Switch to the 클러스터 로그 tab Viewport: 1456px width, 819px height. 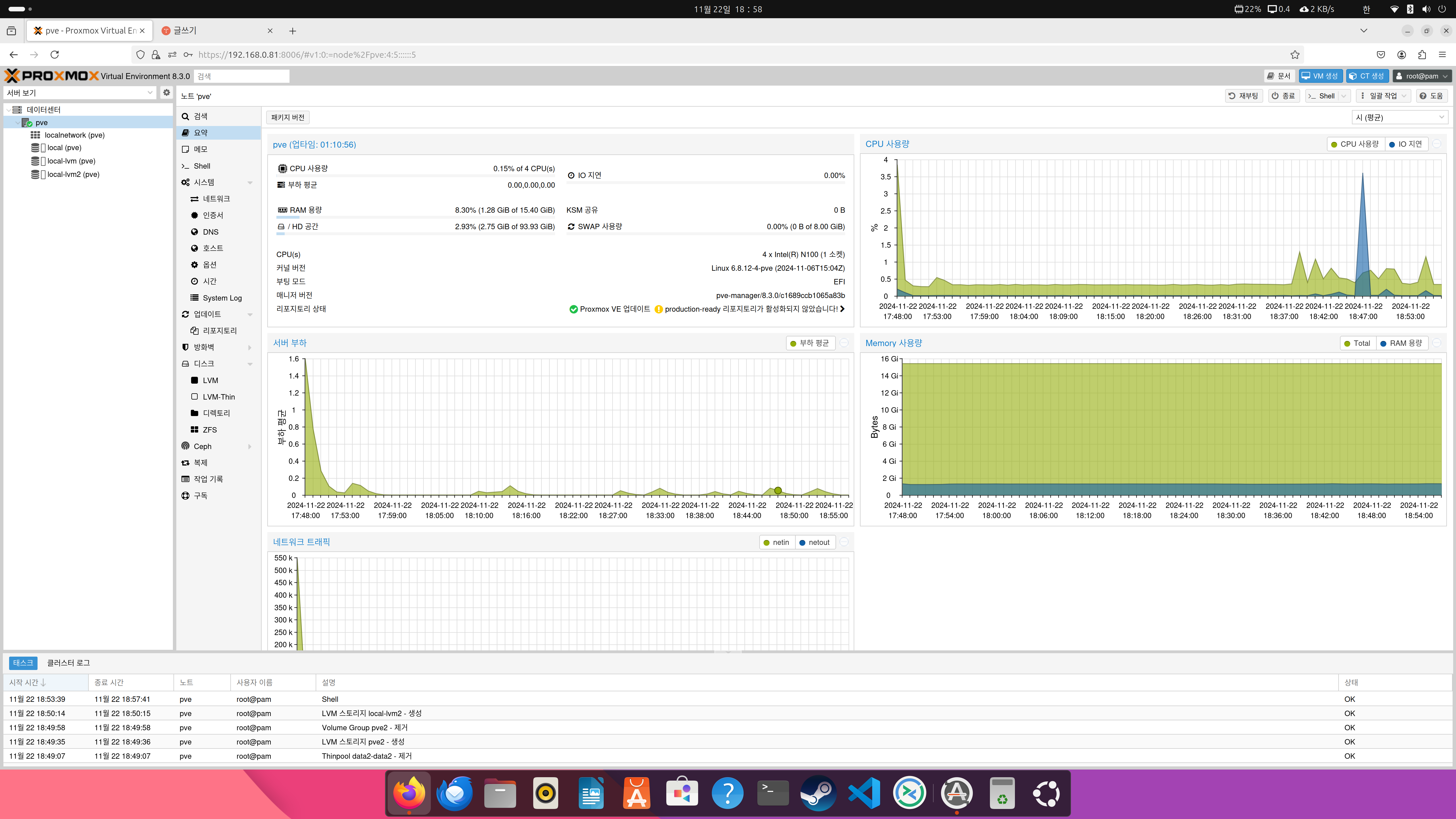coord(68,662)
